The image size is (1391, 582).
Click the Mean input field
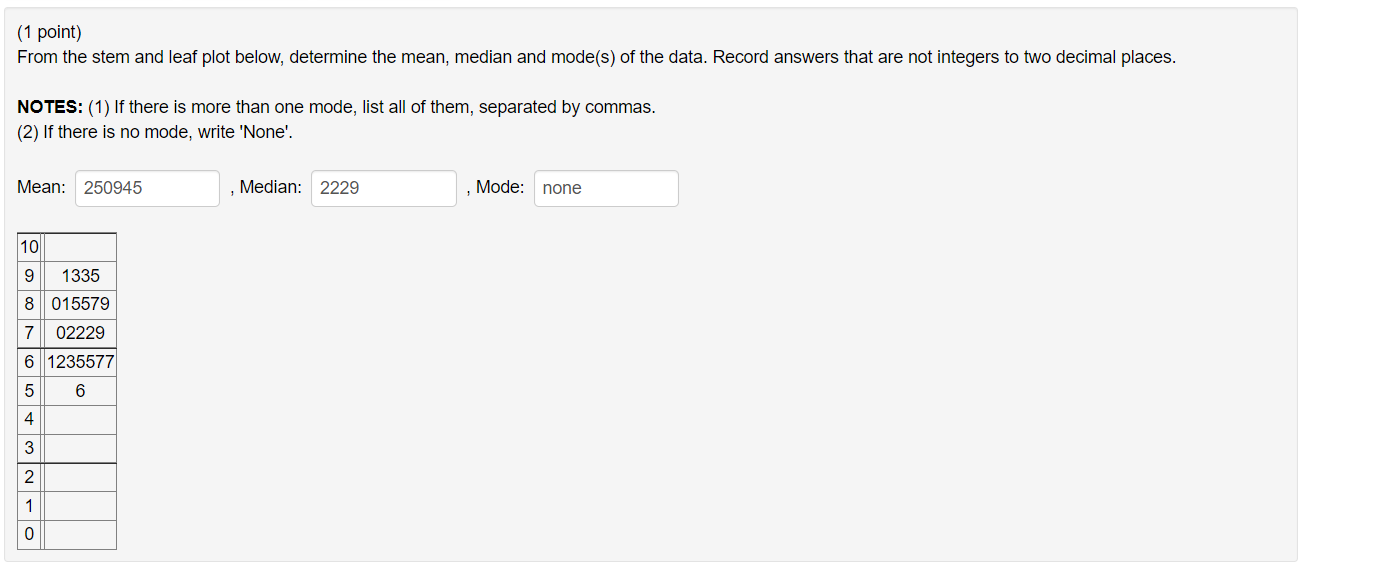tap(146, 188)
